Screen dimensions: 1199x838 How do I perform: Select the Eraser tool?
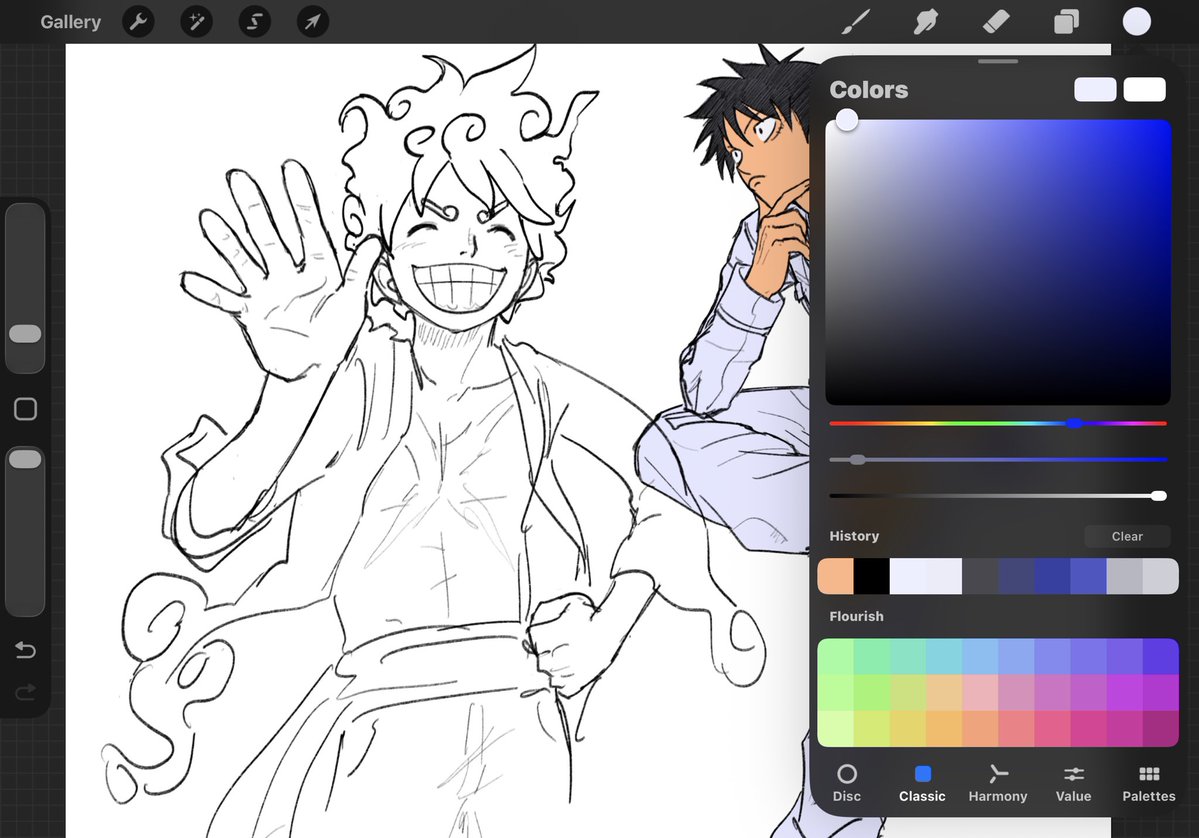point(996,21)
